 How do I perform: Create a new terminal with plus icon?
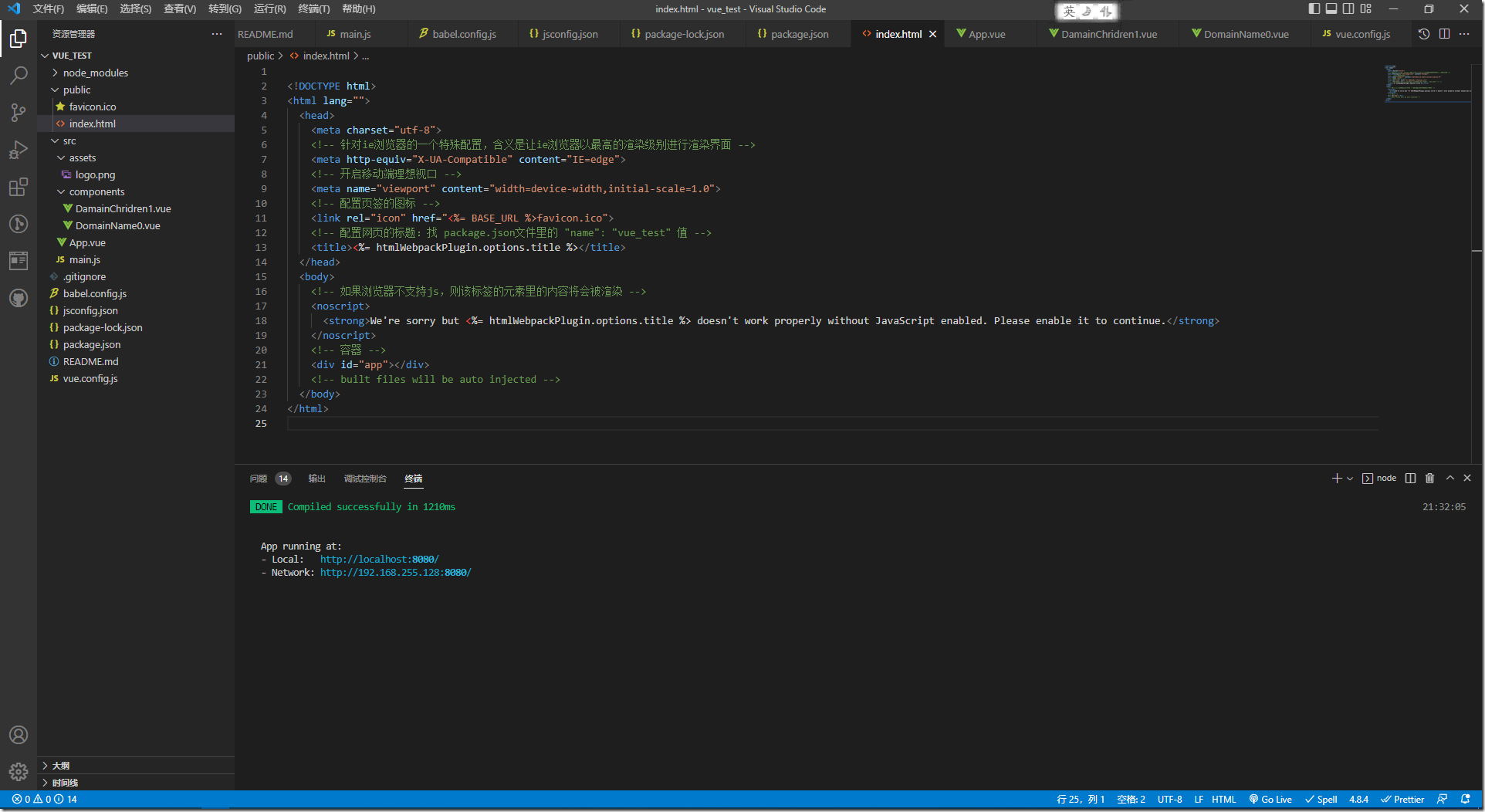pyautogui.click(x=1337, y=479)
